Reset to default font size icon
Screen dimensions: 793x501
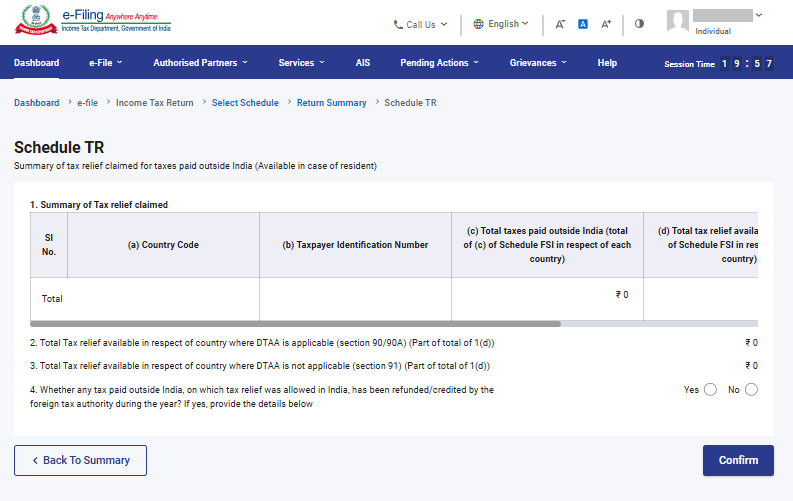[x=583, y=24]
